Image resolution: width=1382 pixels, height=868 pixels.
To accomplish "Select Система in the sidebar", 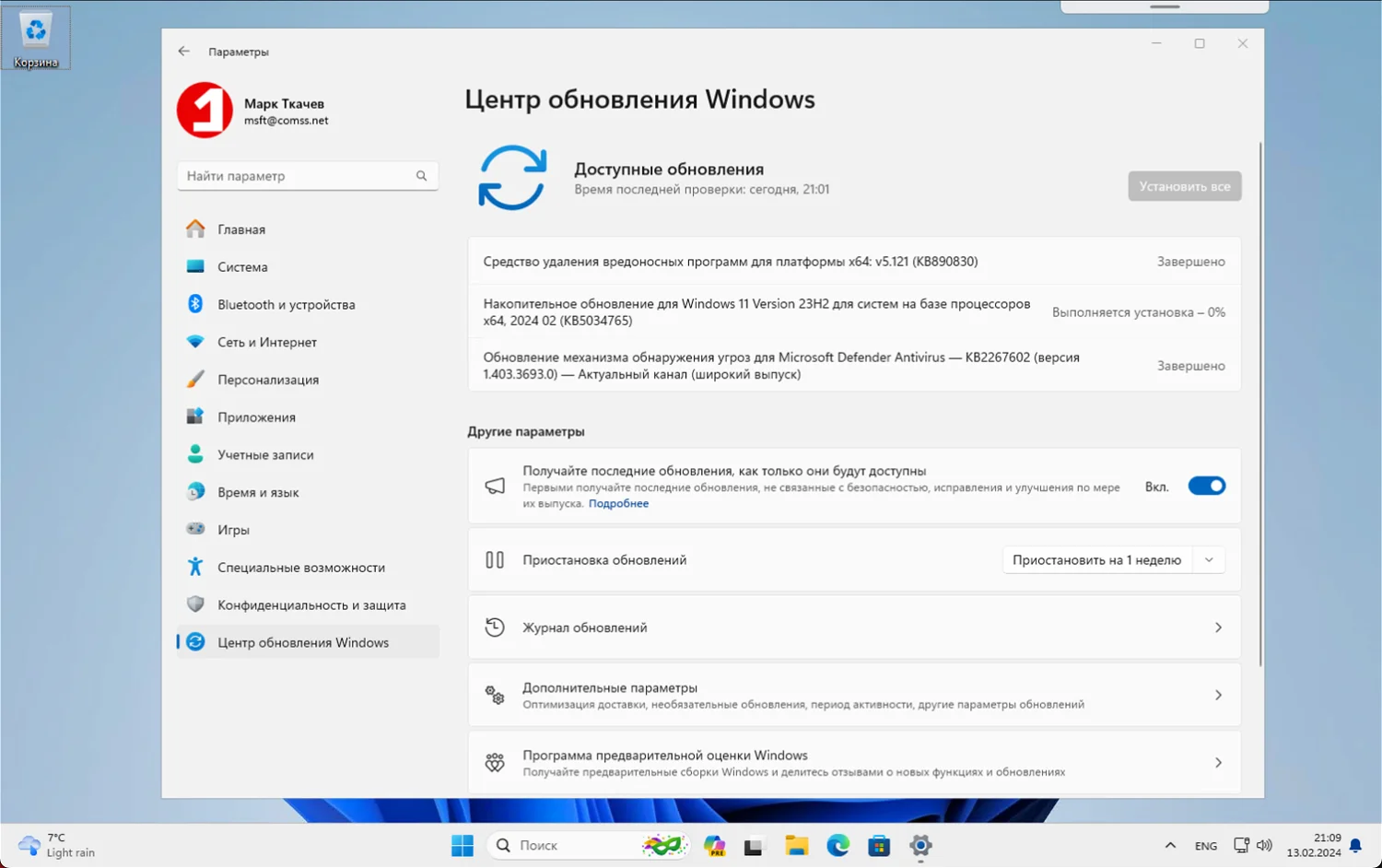I will (x=308, y=266).
